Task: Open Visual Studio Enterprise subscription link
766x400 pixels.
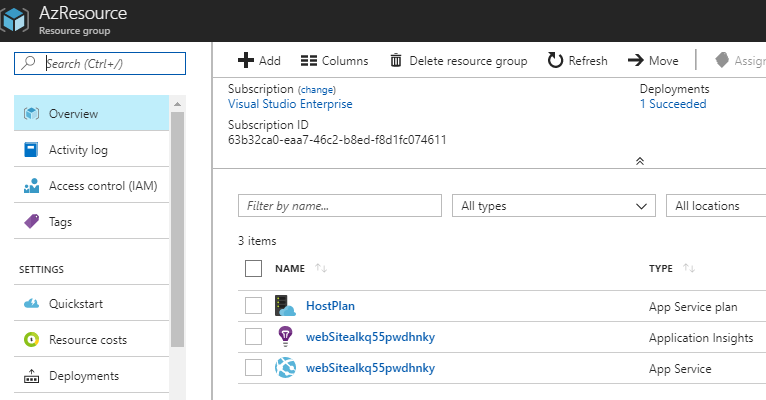Action: pyautogui.click(x=290, y=104)
